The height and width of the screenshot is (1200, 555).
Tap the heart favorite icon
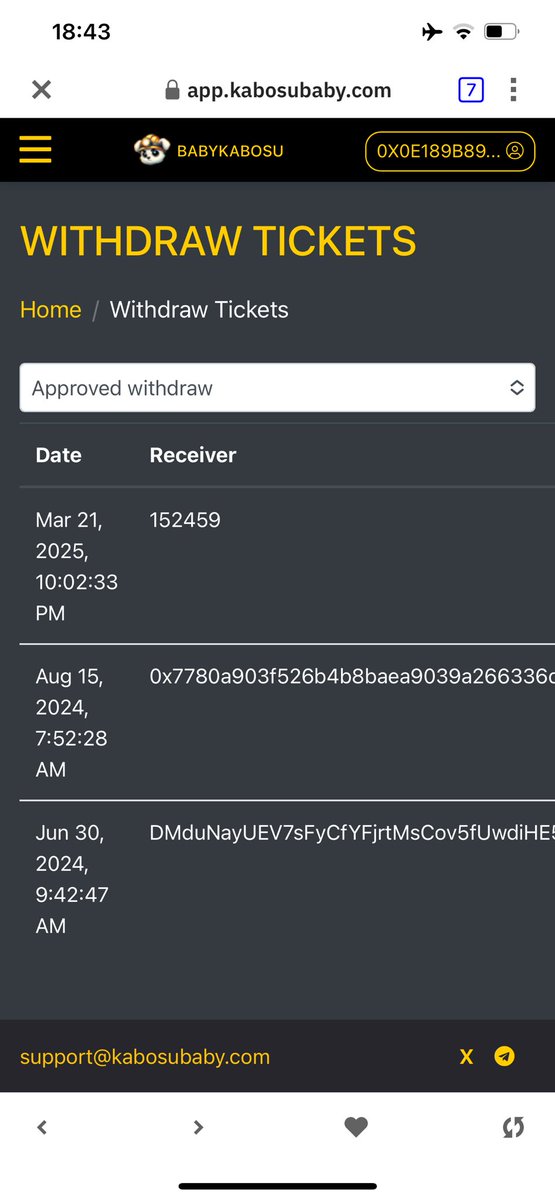coord(356,1127)
